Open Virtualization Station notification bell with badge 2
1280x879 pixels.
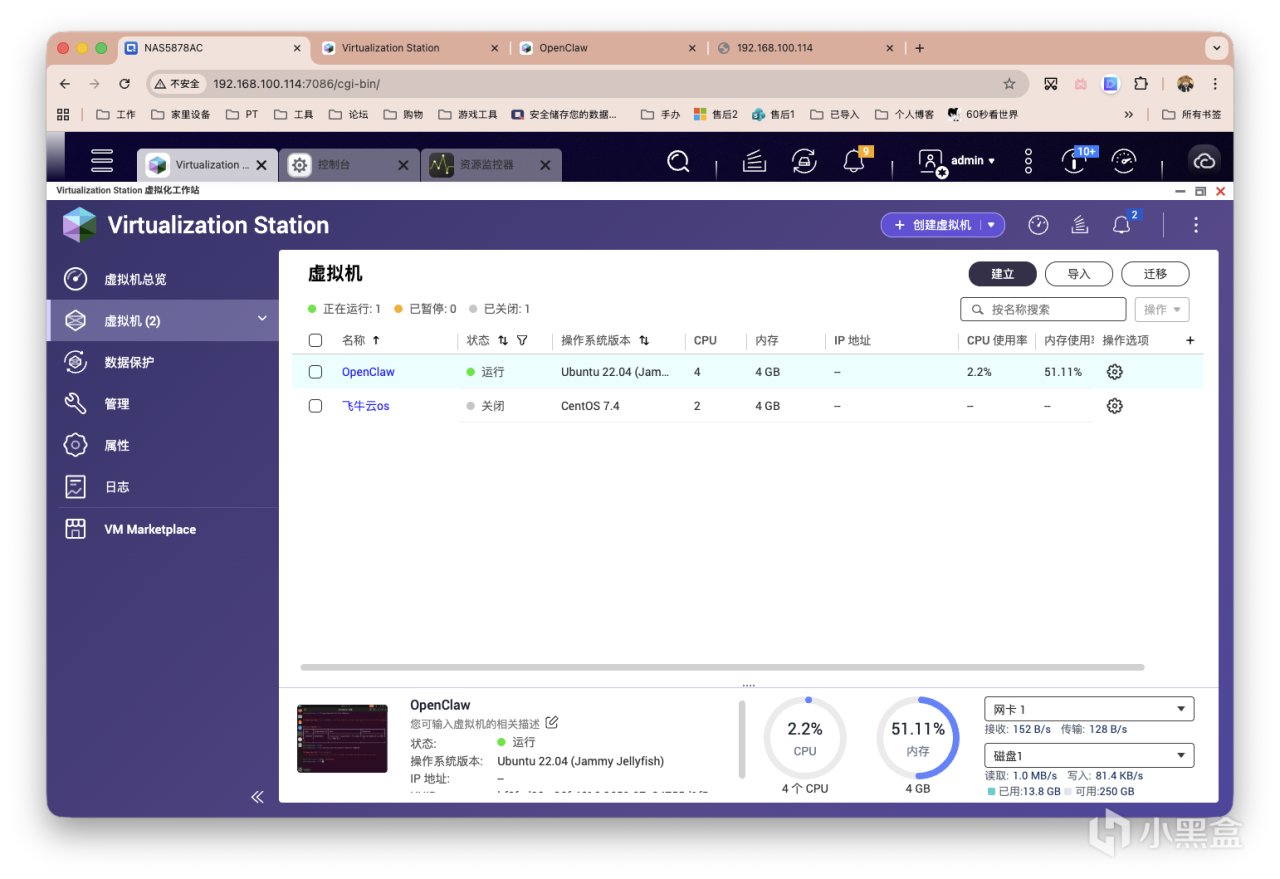pyautogui.click(x=1122, y=224)
